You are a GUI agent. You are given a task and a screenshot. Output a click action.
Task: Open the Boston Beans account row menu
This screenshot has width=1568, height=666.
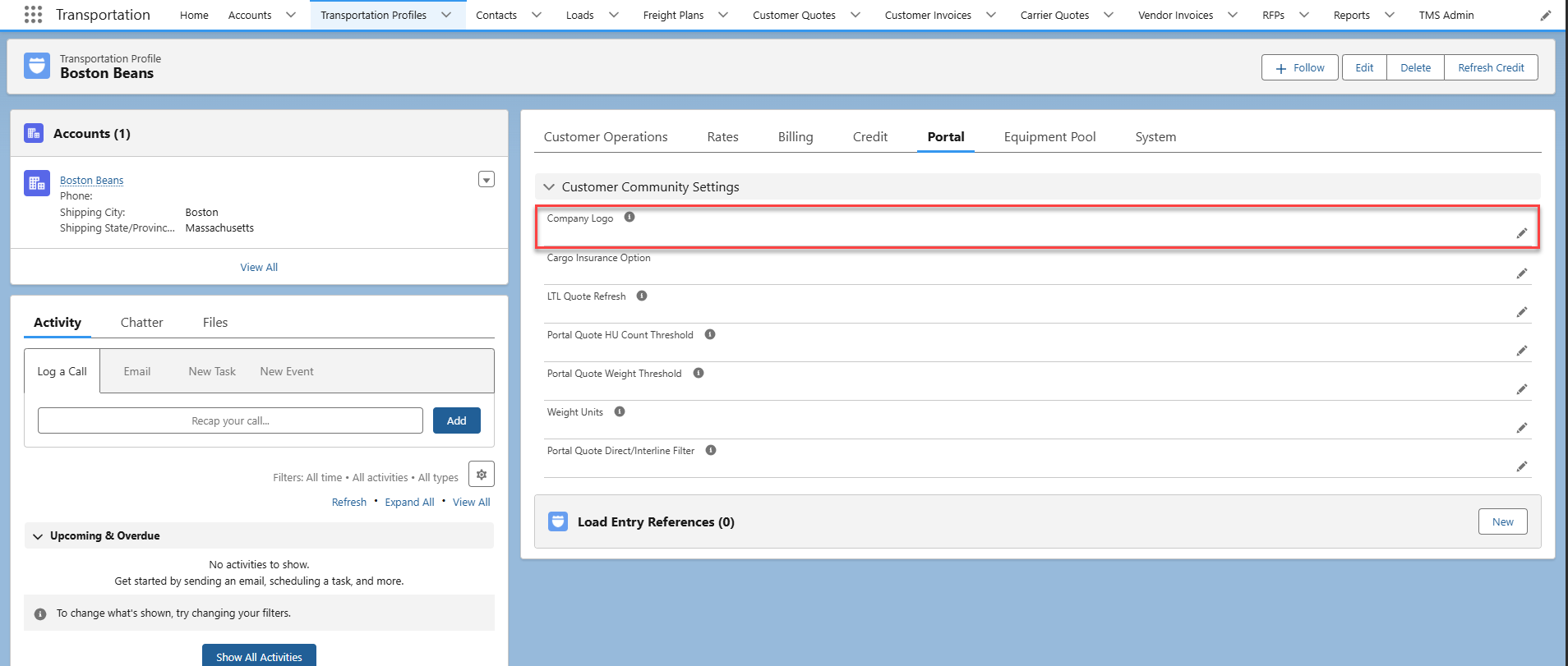click(487, 180)
